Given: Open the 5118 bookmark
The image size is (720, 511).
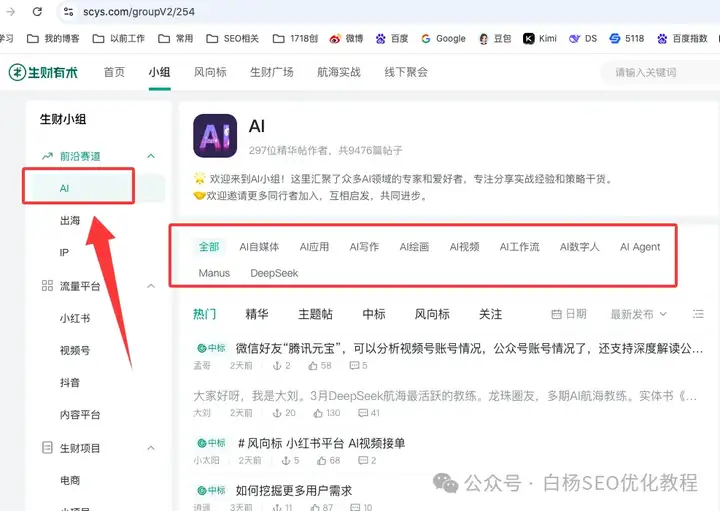Looking at the screenshot, I should point(627,39).
